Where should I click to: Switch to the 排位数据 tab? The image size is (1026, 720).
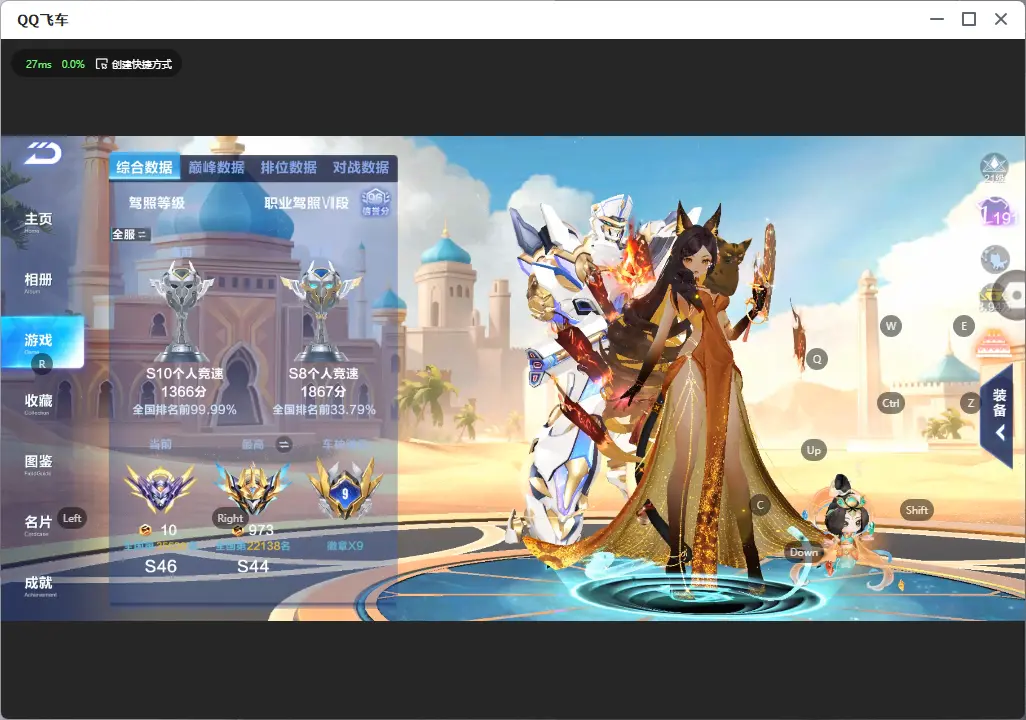click(289, 168)
